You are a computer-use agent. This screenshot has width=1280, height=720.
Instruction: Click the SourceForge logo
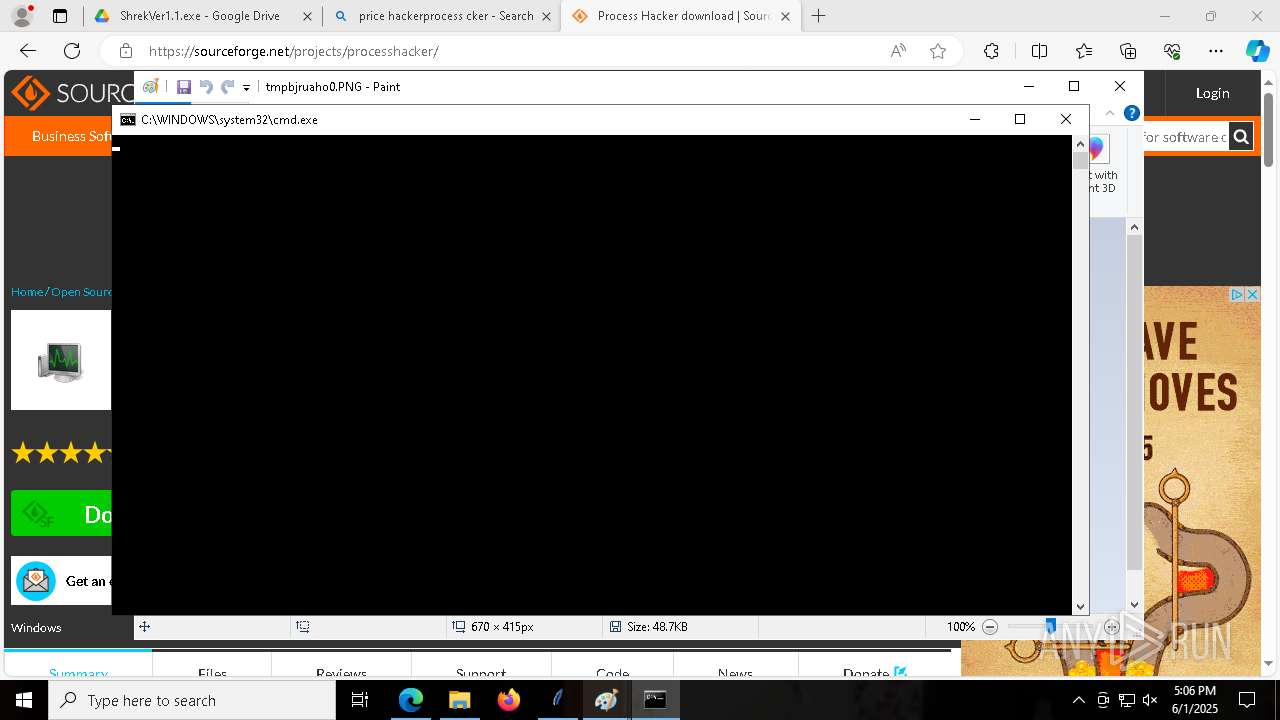72,93
